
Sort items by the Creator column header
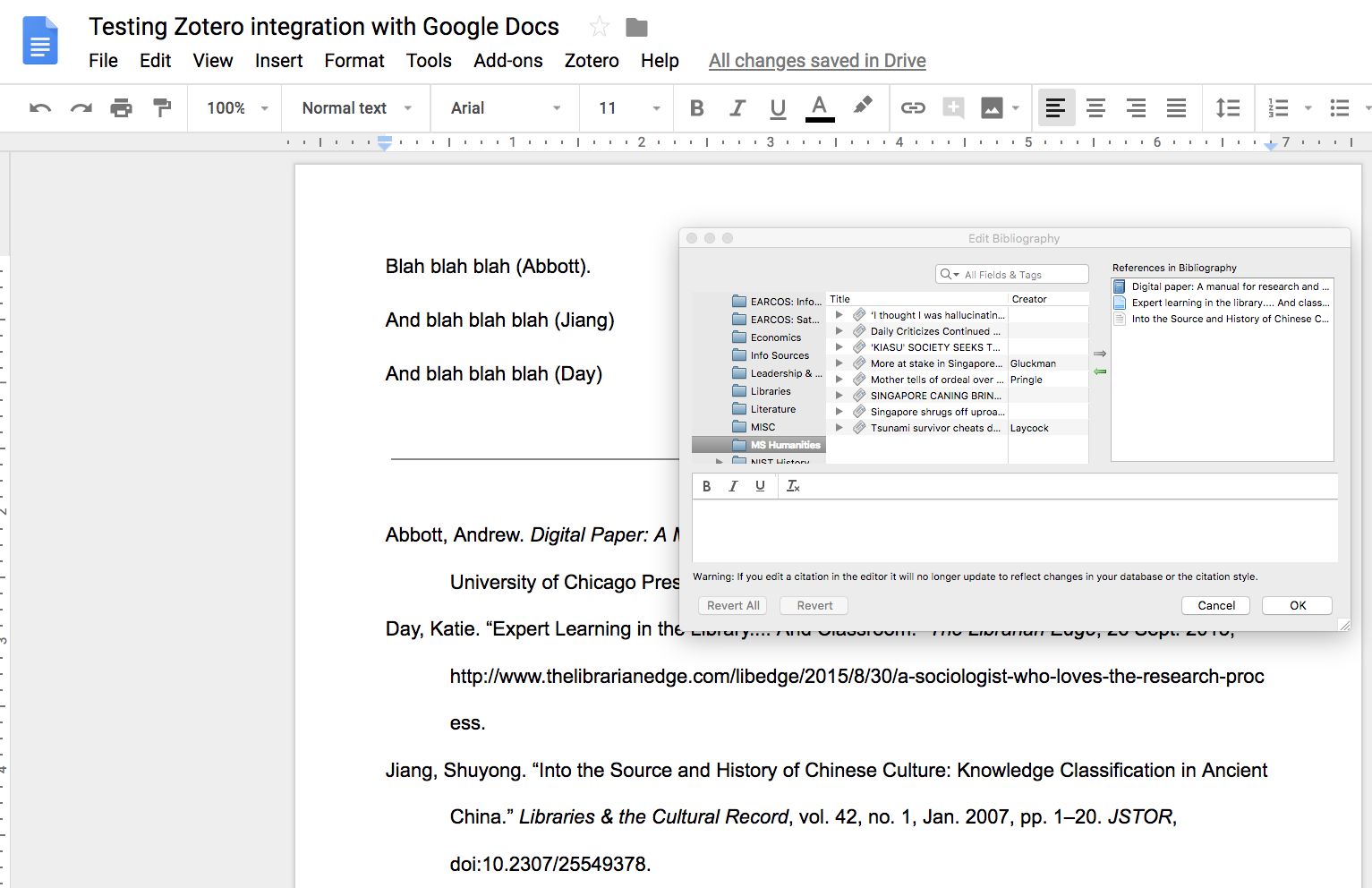coord(1048,299)
